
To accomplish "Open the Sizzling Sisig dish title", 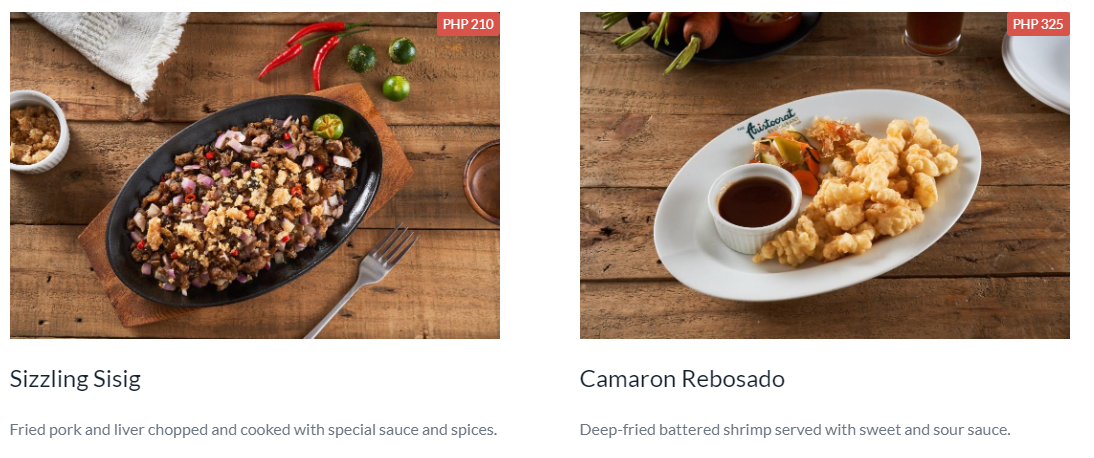I will click(x=75, y=379).
